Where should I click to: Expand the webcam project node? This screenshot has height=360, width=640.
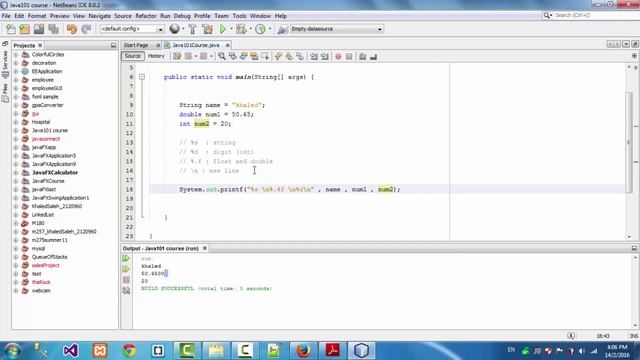16,291
